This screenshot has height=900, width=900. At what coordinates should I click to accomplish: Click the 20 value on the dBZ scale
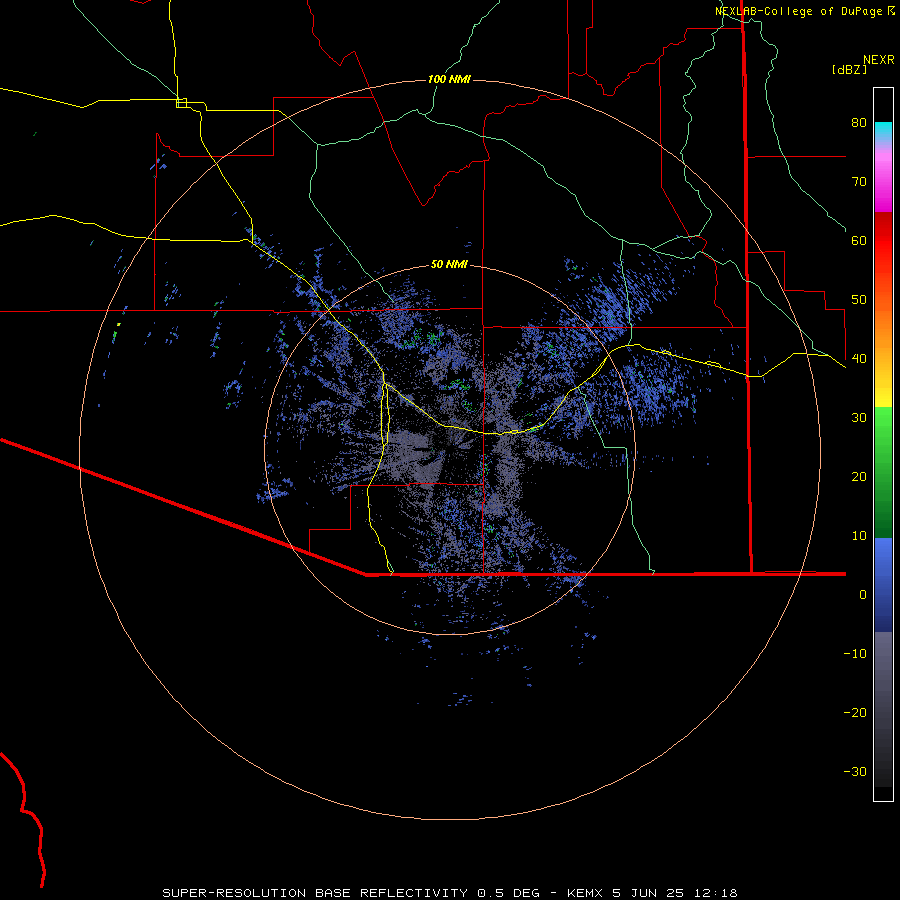859,477
